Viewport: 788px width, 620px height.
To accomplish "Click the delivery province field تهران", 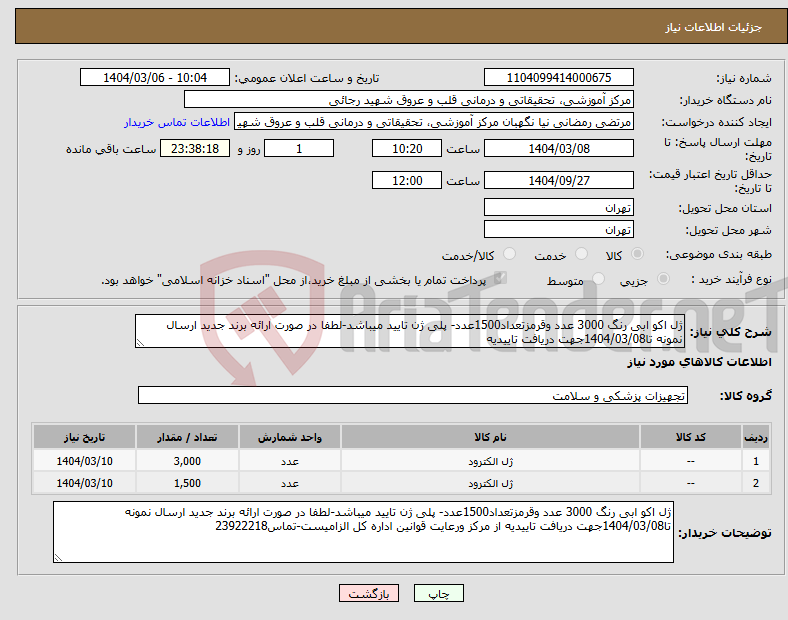I will [x=558, y=207].
